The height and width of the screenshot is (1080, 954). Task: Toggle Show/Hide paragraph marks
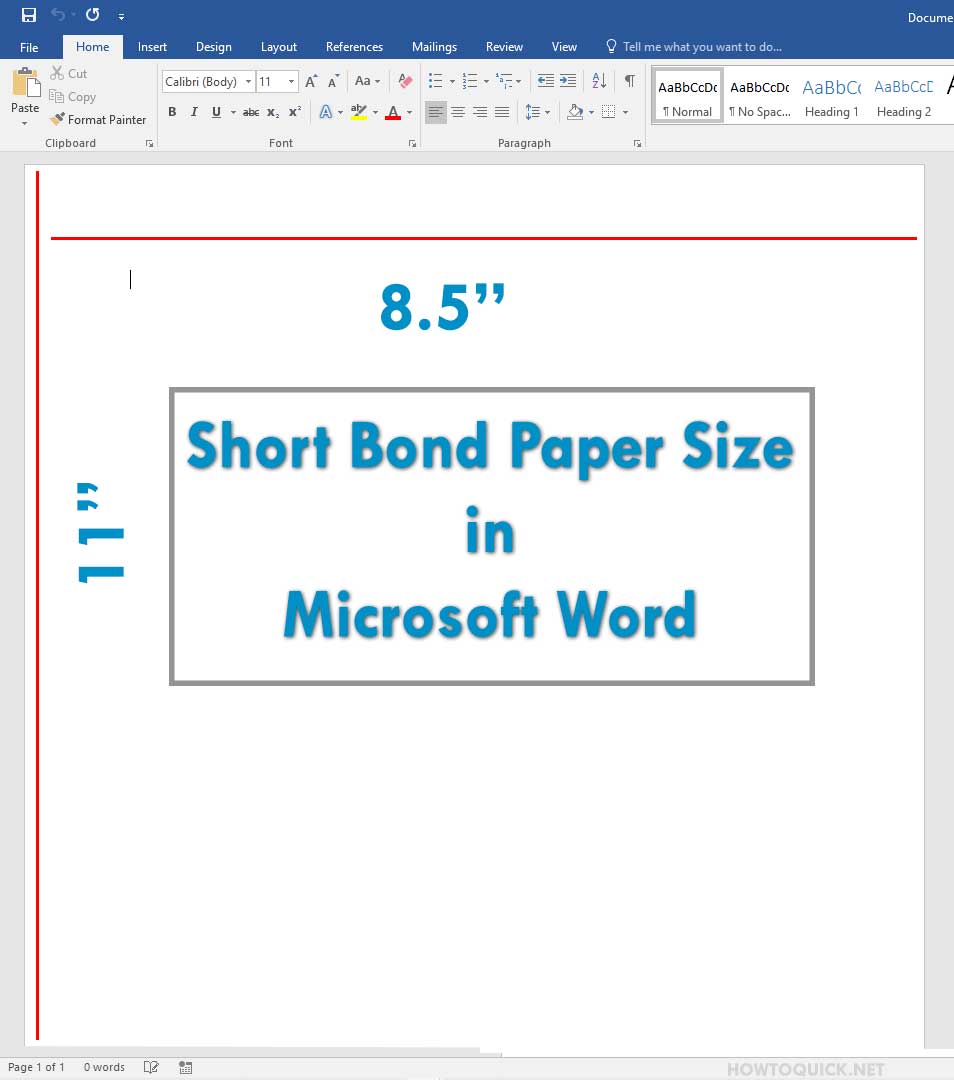[630, 81]
